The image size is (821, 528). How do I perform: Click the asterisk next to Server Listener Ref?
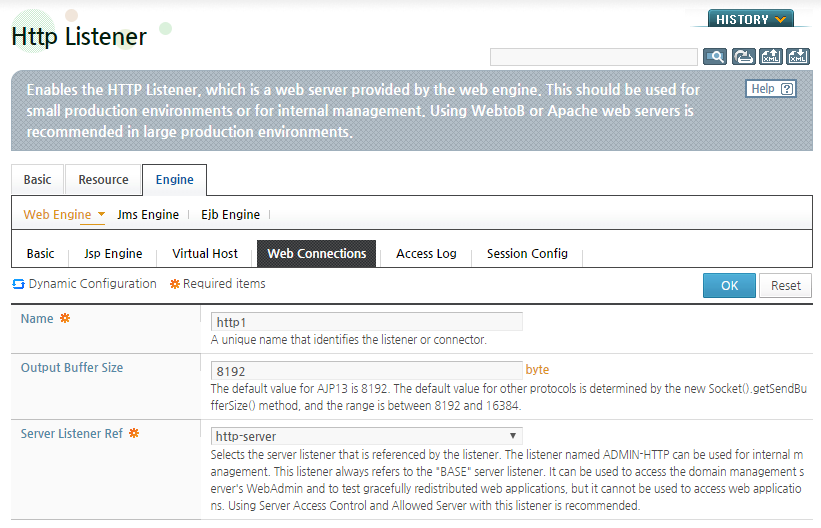(x=134, y=433)
